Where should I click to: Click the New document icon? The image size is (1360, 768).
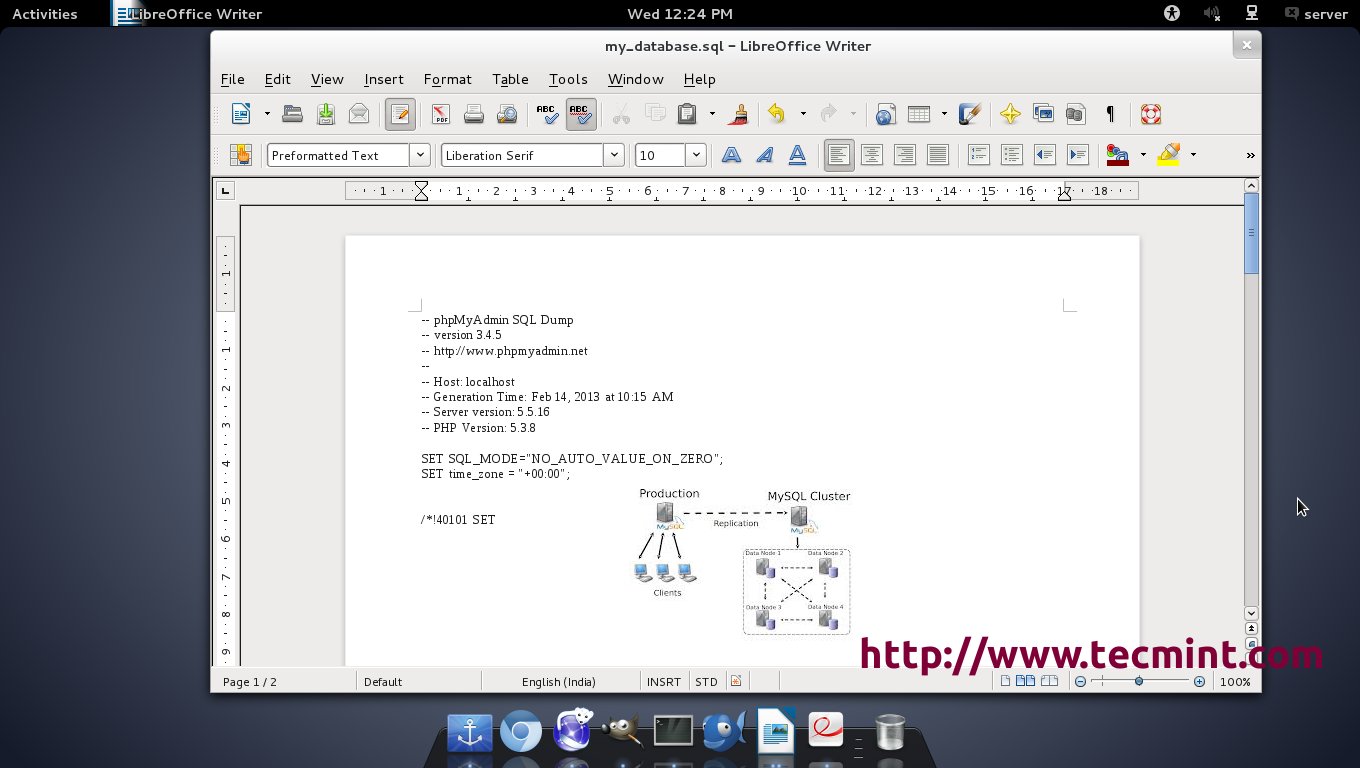click(x=241, y=114)
